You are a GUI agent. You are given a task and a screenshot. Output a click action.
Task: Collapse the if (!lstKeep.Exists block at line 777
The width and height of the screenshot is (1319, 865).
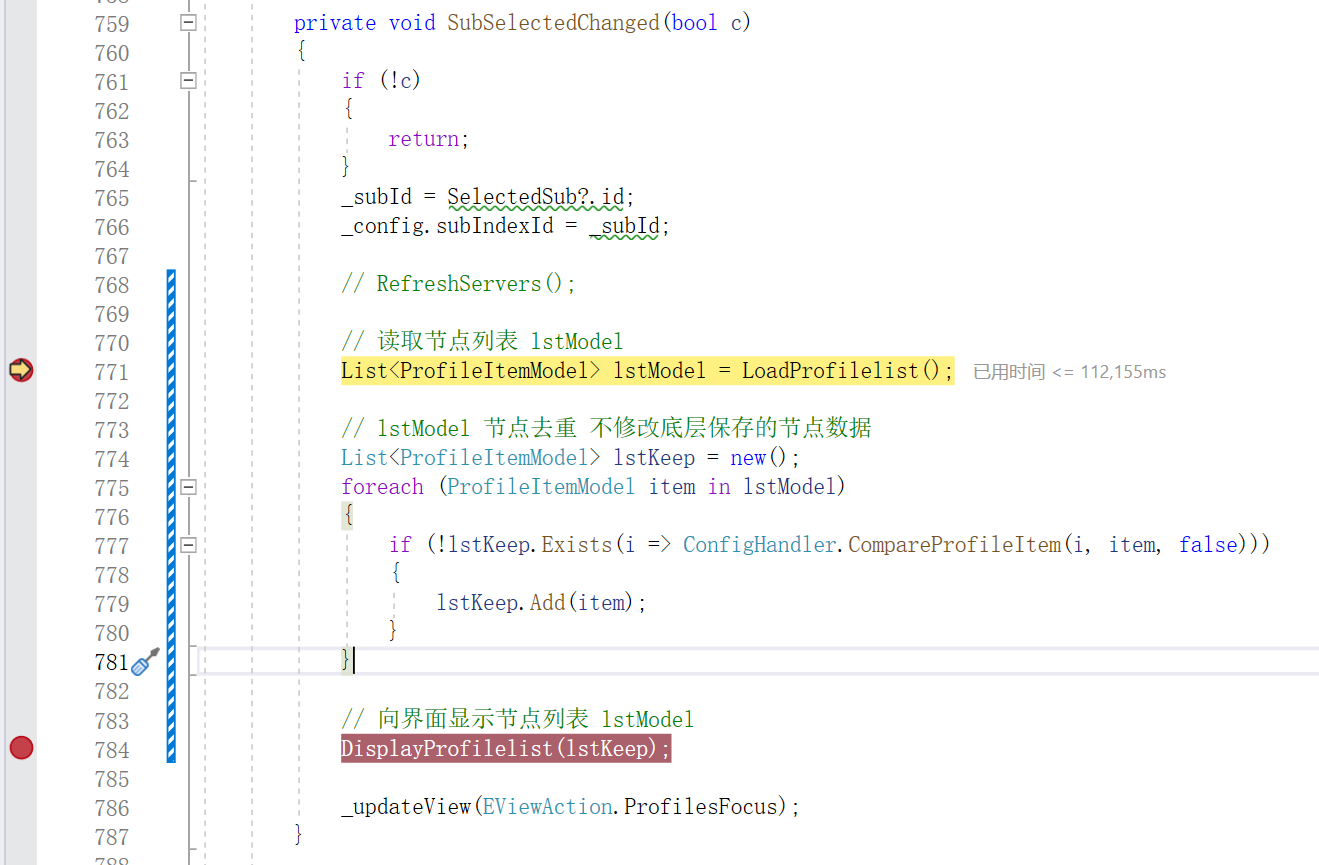click(x=188, y=545)
